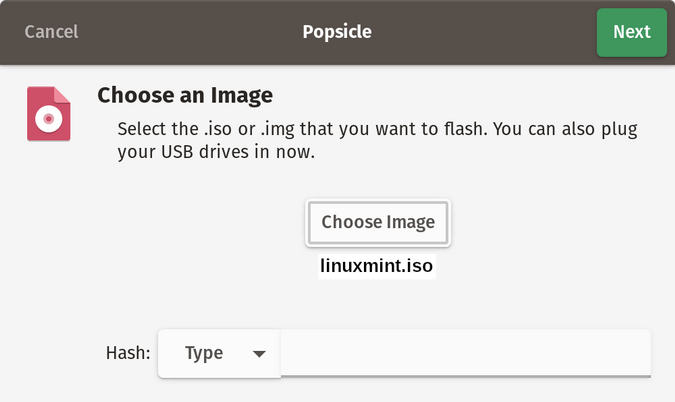Screen dimensions: 675x402
Task: Click the Type dropdown arrow
Action: coord(259,354)
